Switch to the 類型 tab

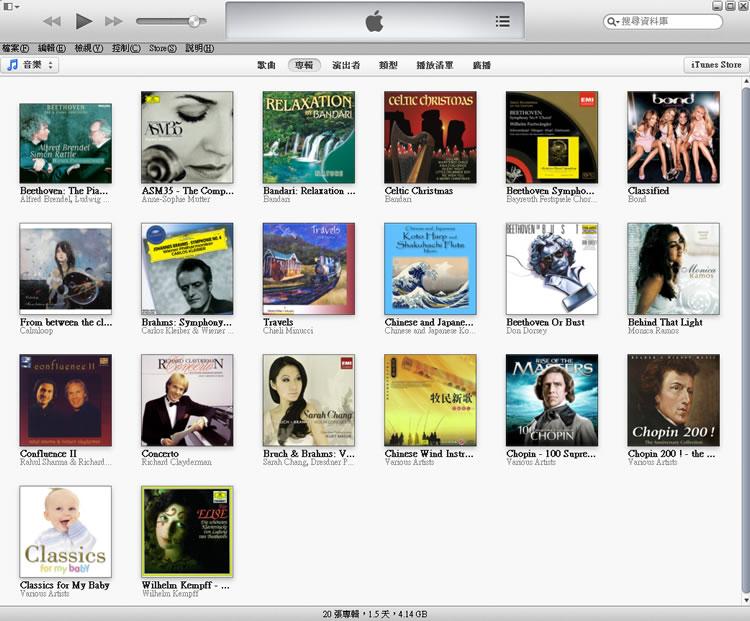(x=388, y=65)
